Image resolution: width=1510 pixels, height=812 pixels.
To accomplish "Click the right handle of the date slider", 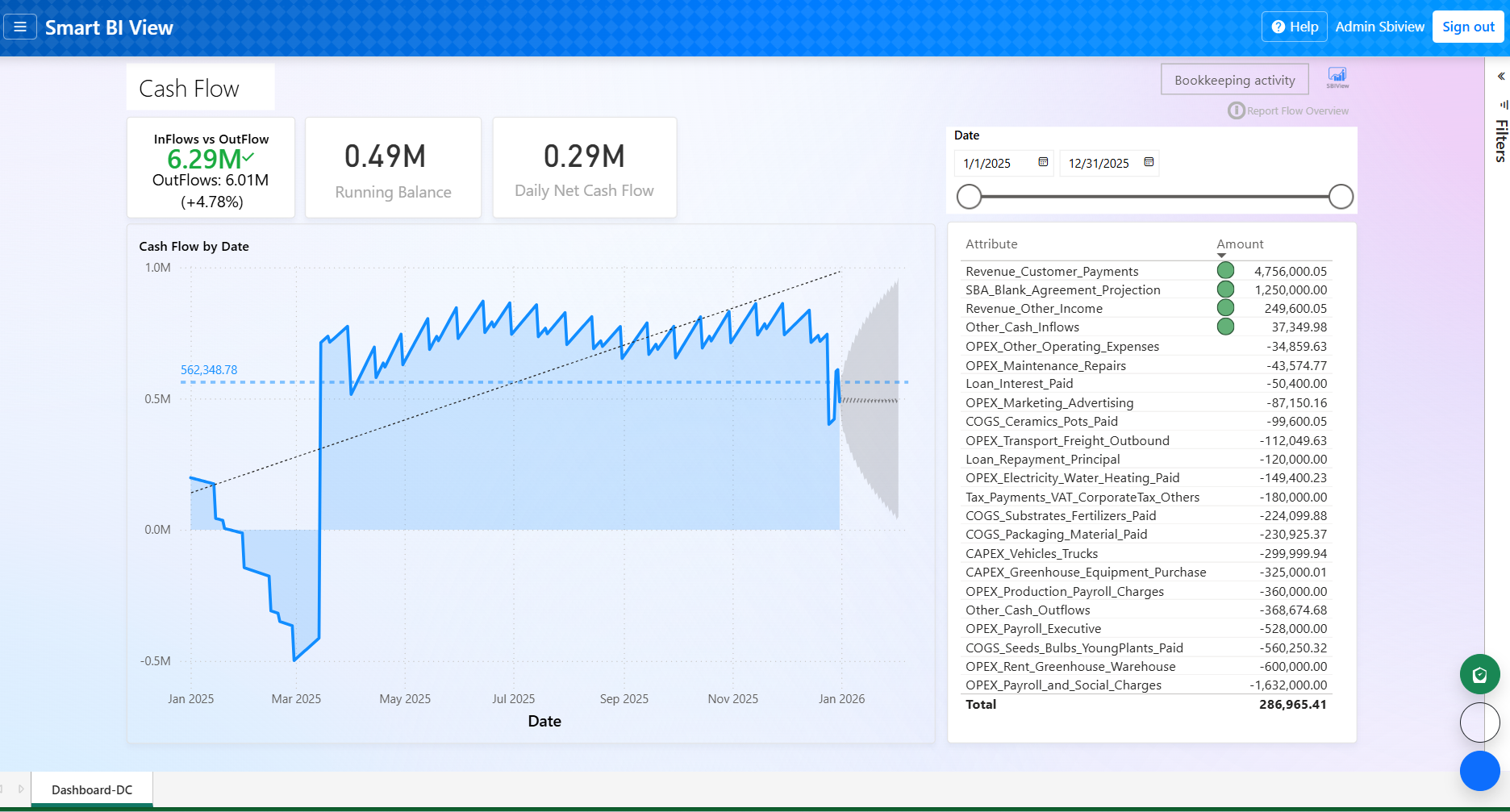I will pyautogui.click(x=1339, y=196).
